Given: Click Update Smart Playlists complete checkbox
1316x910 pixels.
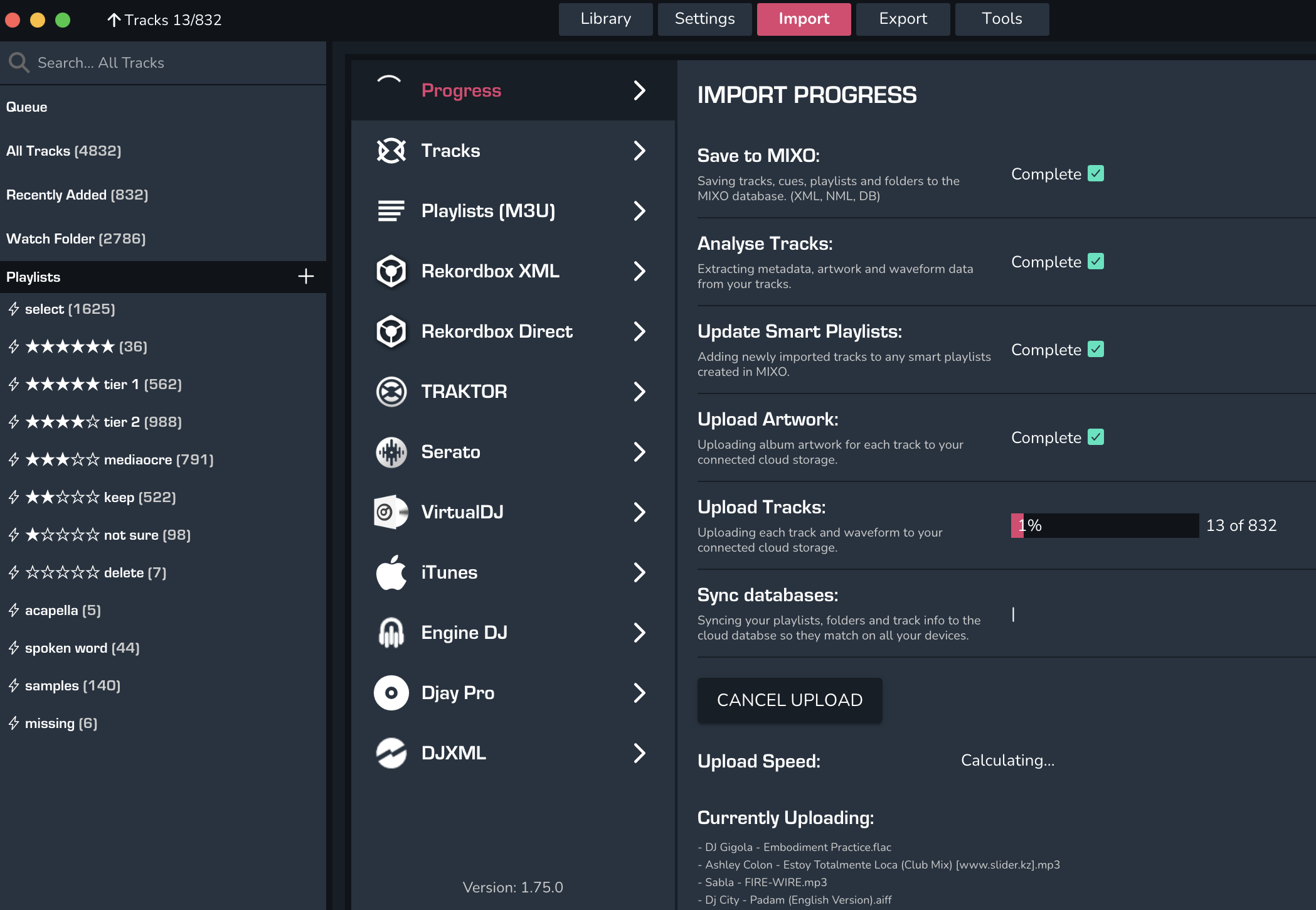Looking at the screenshot, I should 1096,349.
